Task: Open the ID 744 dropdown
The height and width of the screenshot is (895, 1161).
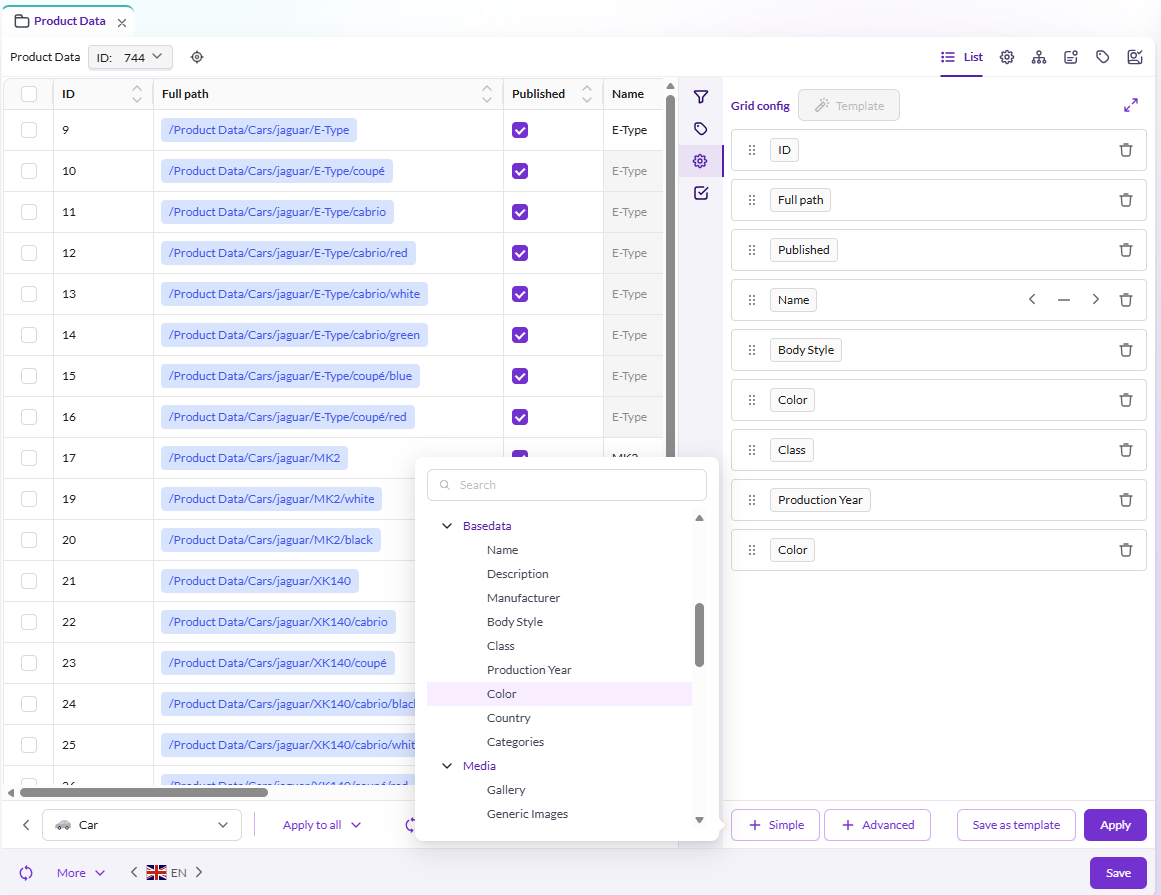Action: pos(130,57)
